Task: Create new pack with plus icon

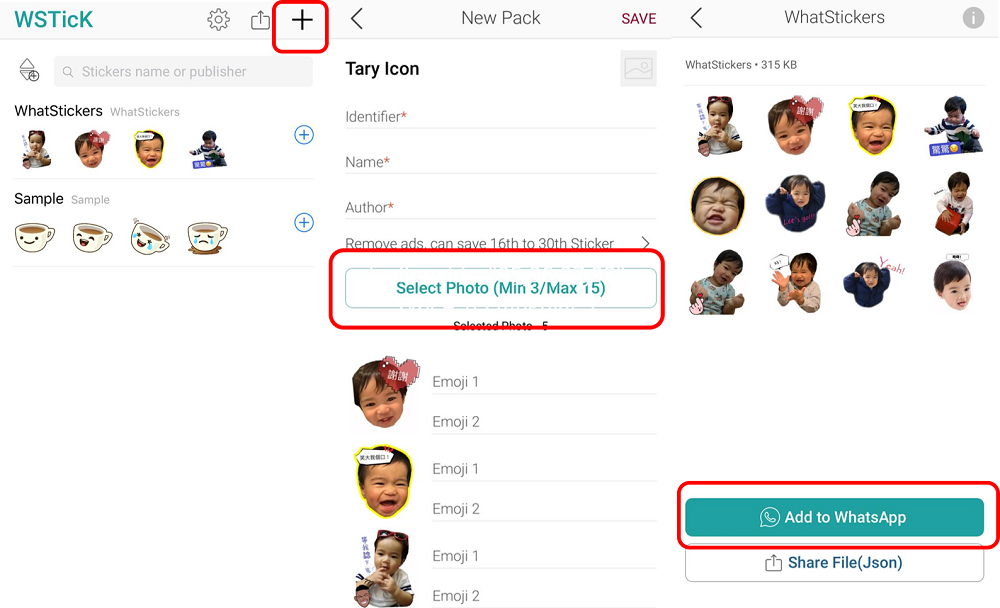Action: (302, 20)
